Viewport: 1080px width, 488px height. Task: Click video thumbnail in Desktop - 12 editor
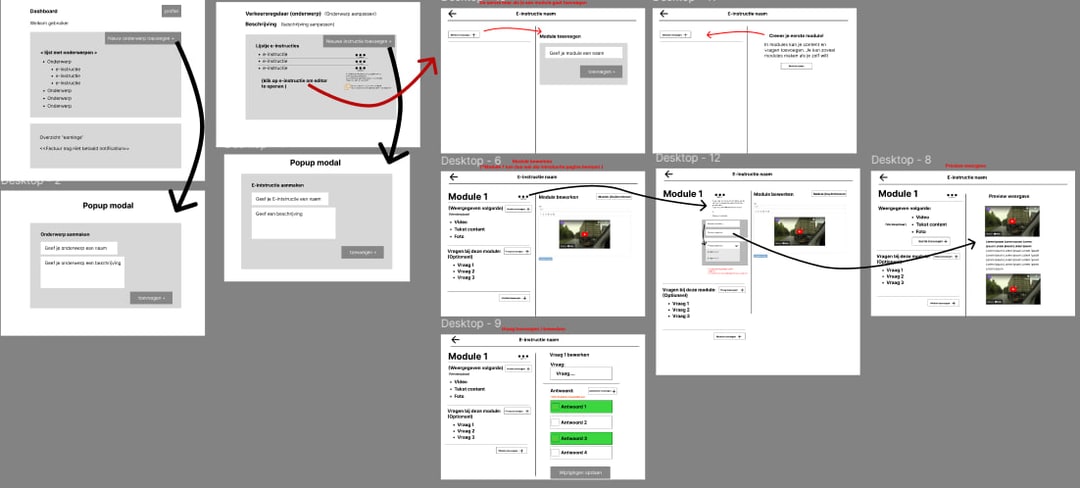[x=799, y=231]
